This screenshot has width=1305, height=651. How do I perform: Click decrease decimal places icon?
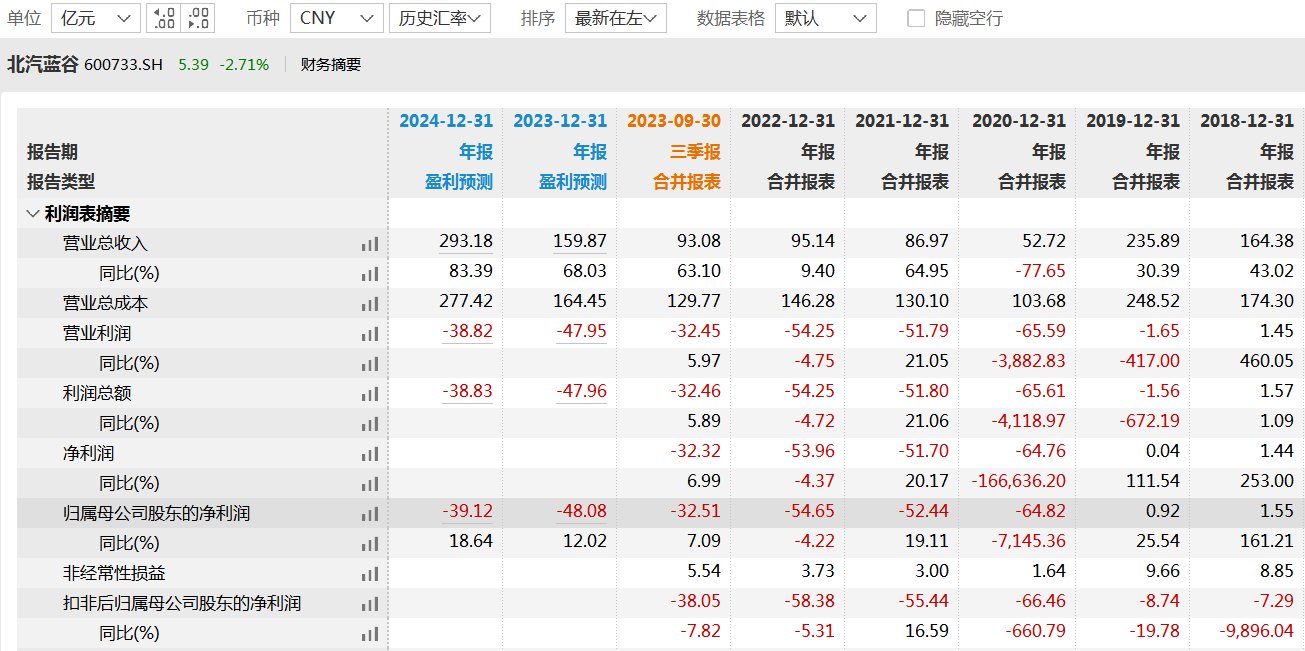click(x=199, y=18)
